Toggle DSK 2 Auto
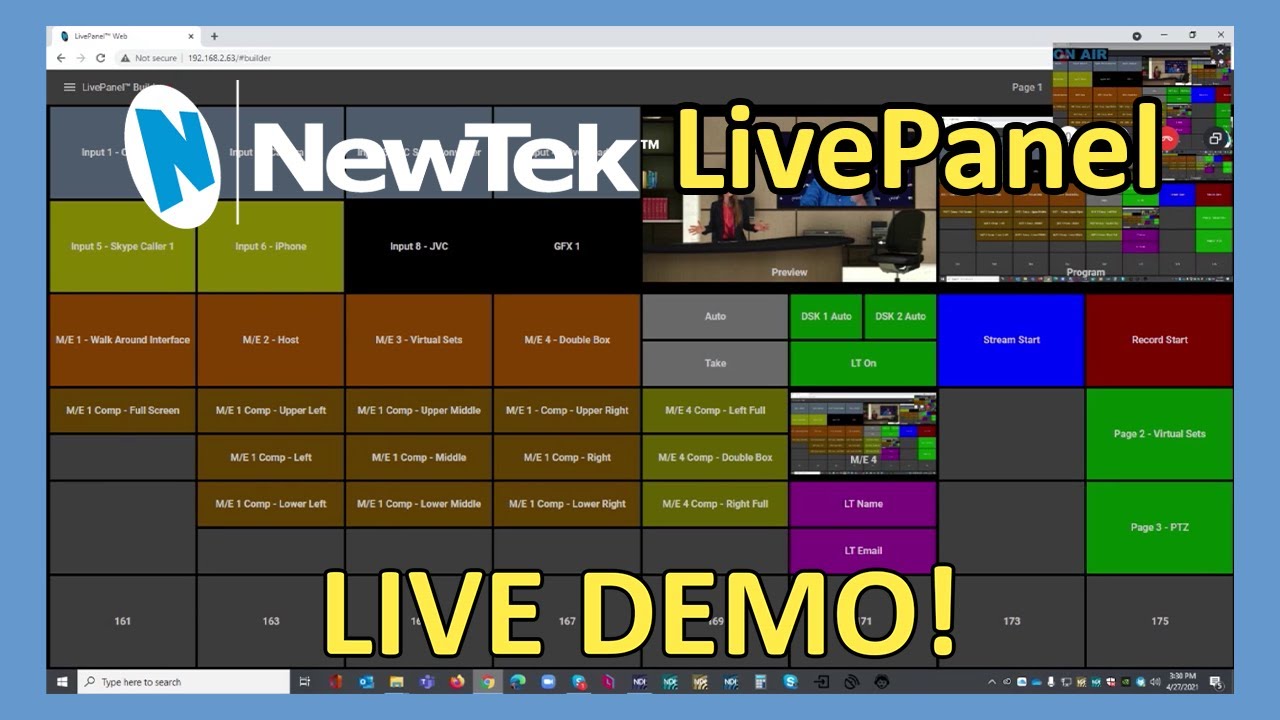This screenshot has height=720, width=1280. pos(900,316)
